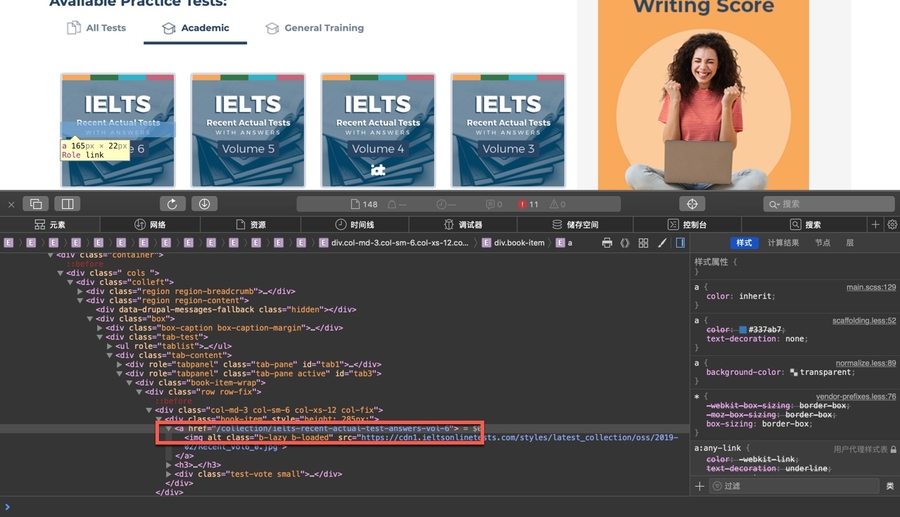Viewport: 900px width, 517px height.
Task: Click the #337ab7 blue color swatch
Action: (x=741, y=329)
